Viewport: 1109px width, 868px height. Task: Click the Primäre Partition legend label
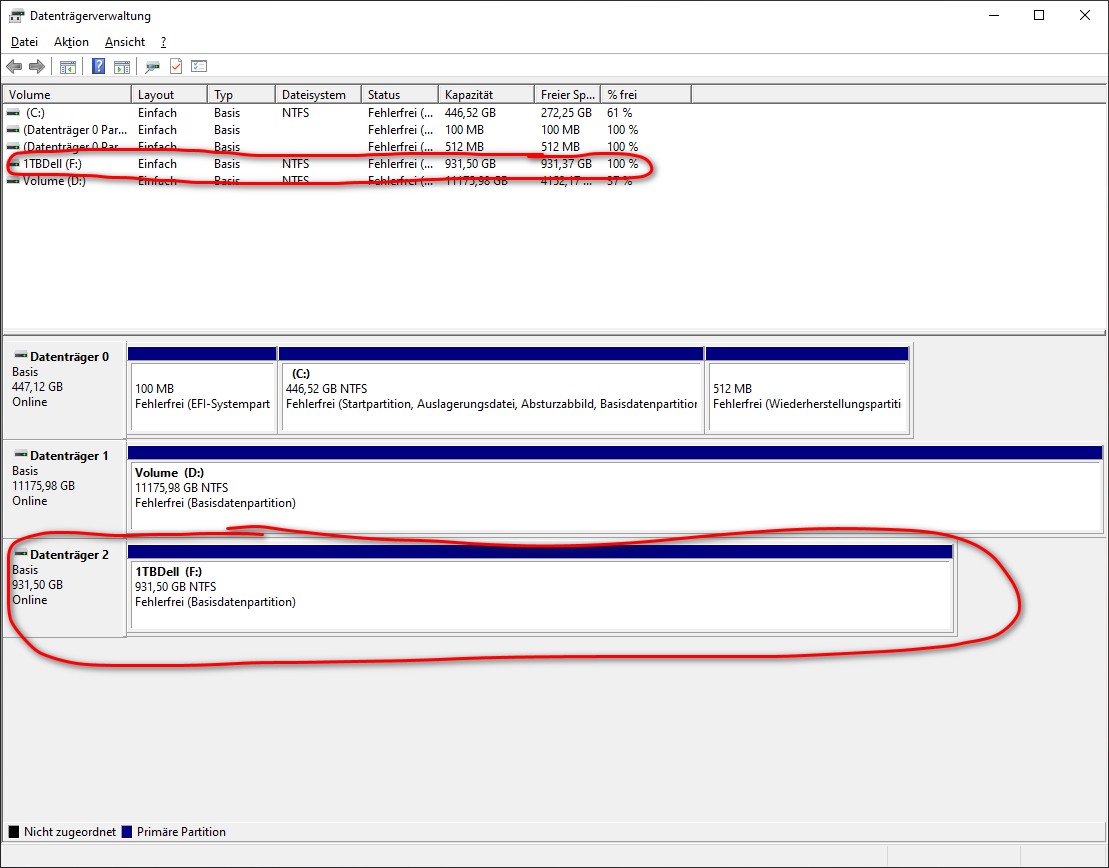181,832
